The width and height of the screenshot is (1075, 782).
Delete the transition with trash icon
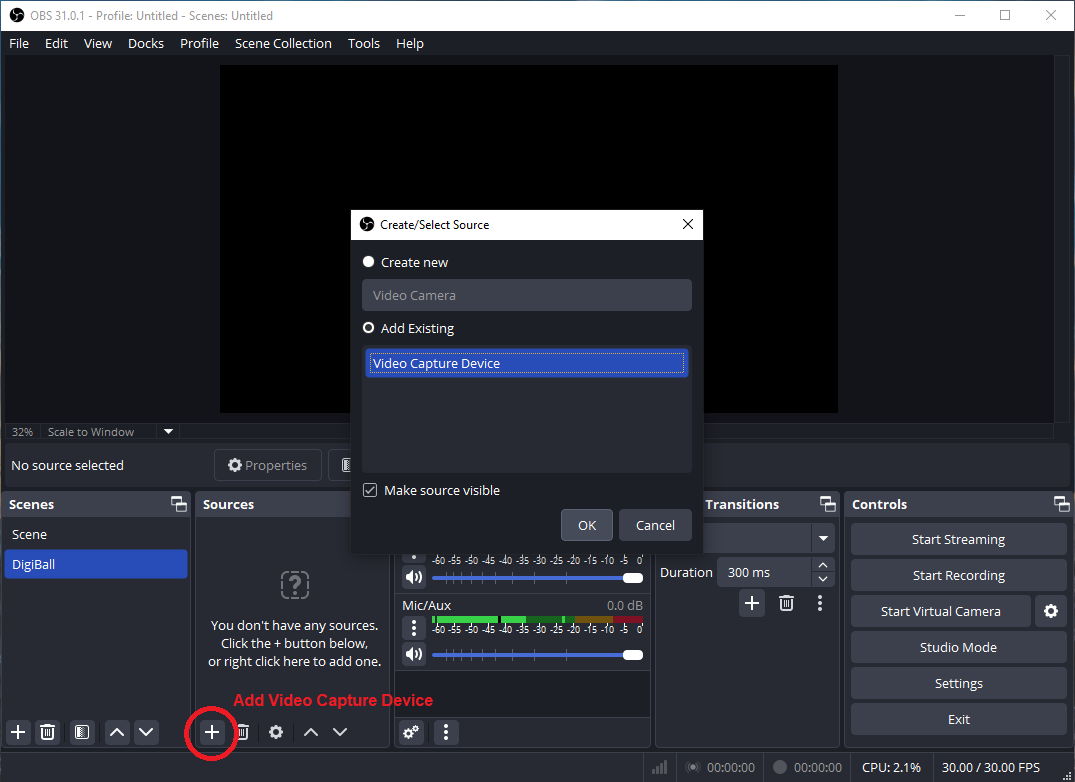click(x=786, y=603)
